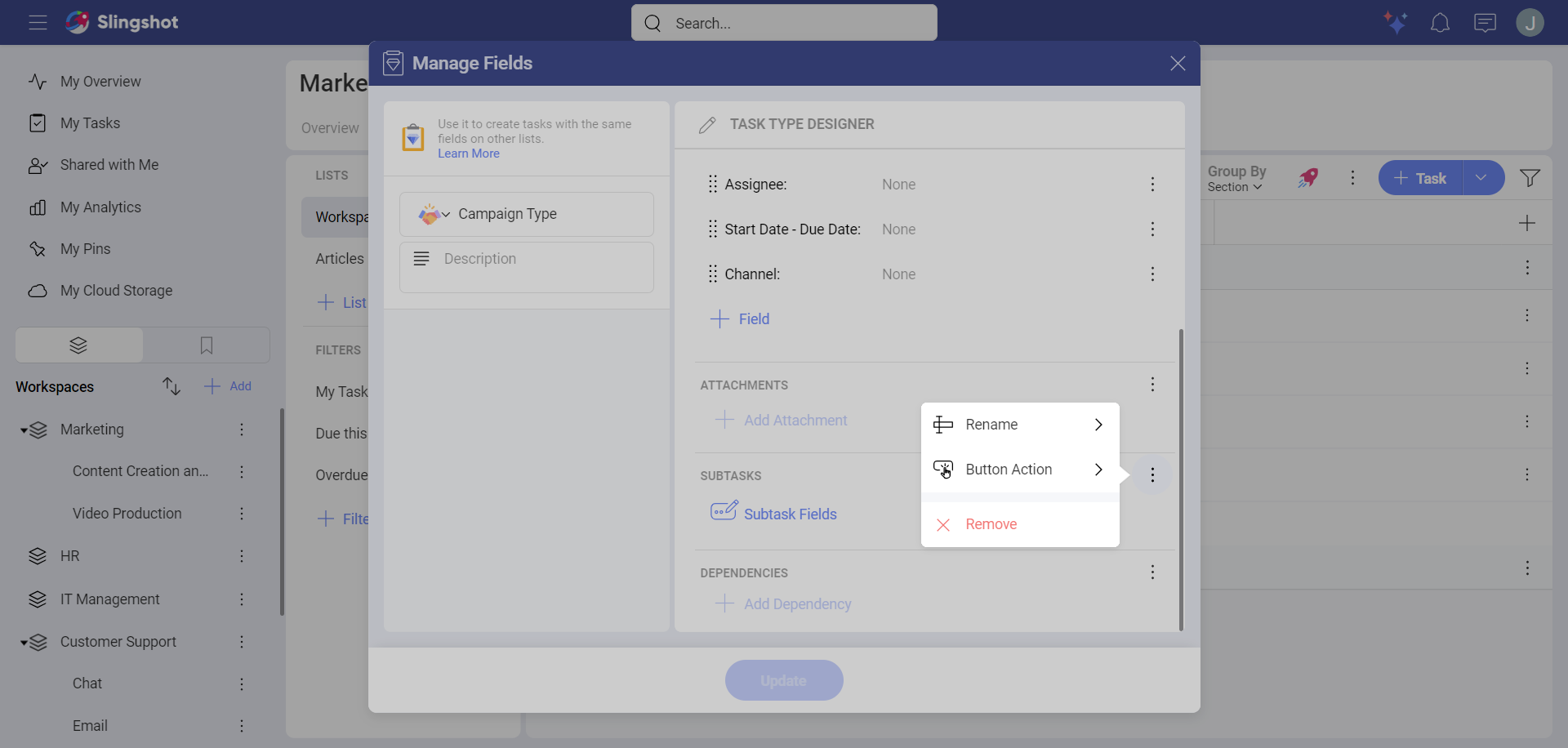Go to My Tasks
Image resolution: width=1568 pixels, height=748 pixels.
coord(90,123)
